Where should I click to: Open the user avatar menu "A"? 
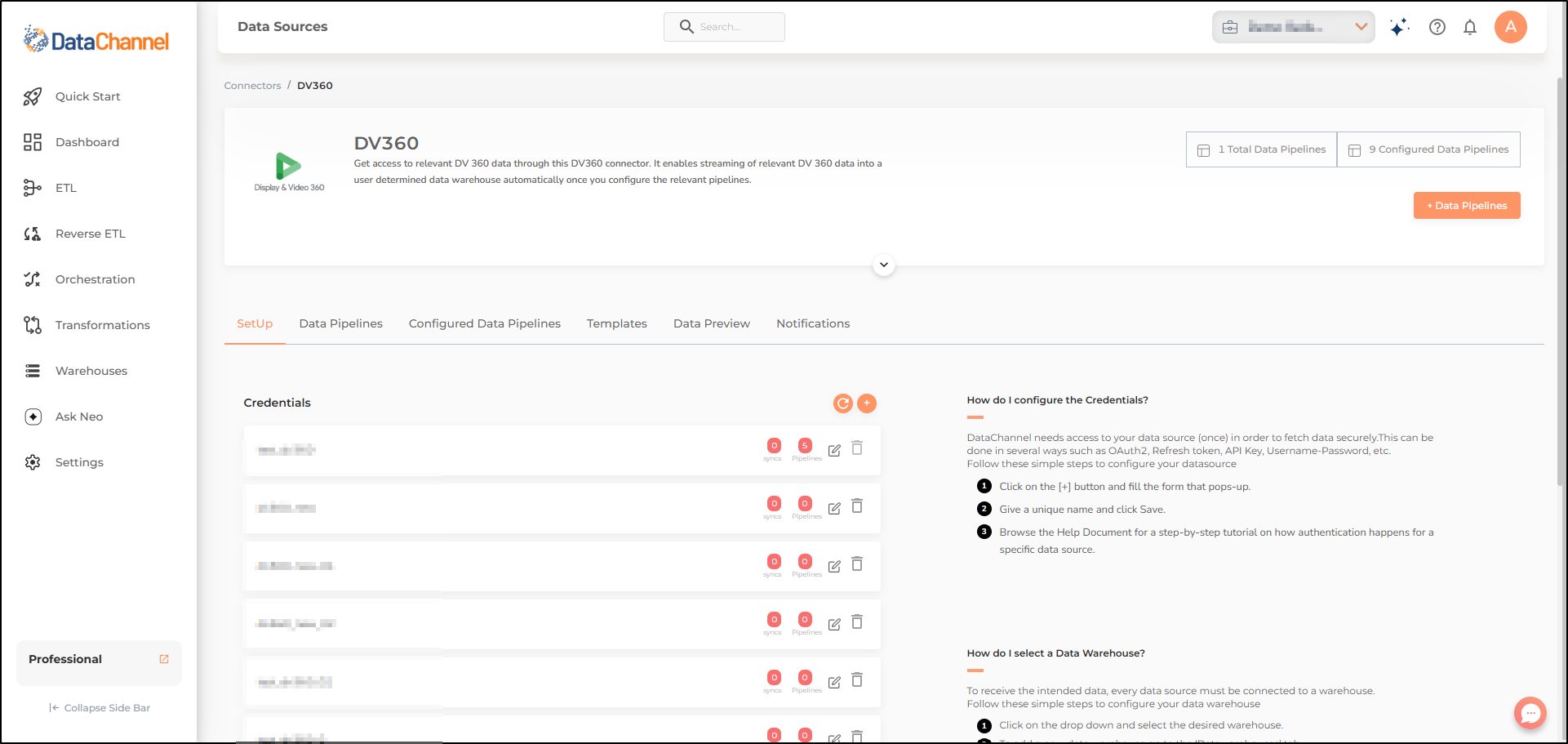(x=1511, y=27)
